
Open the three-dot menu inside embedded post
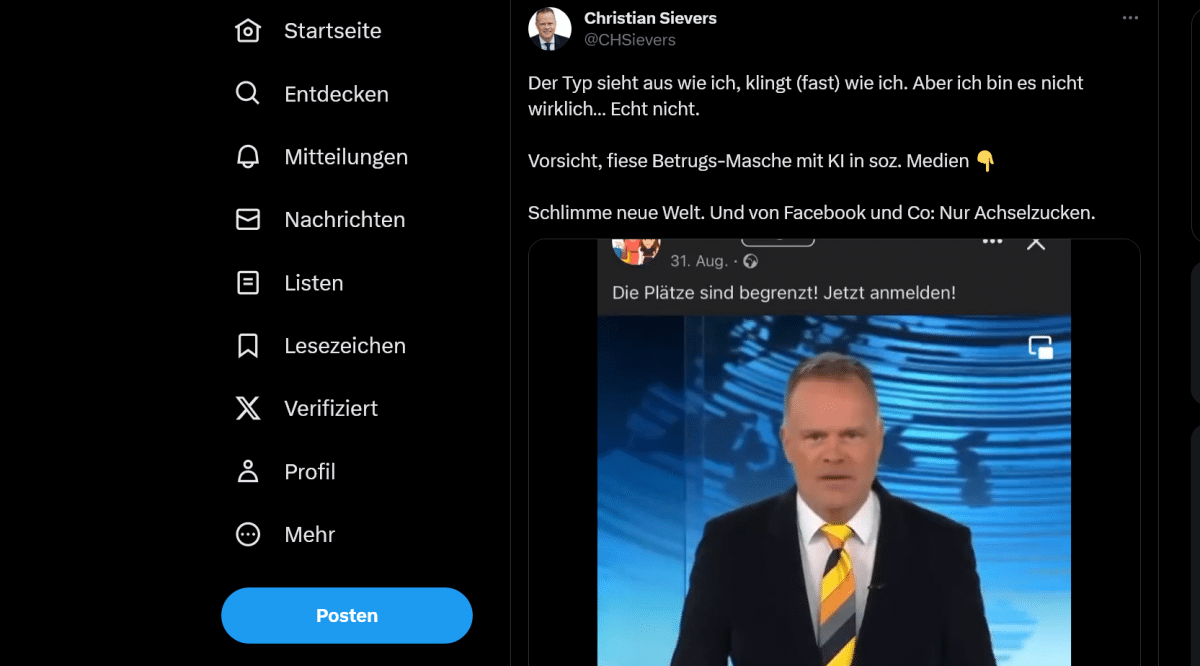click(992, 241)
